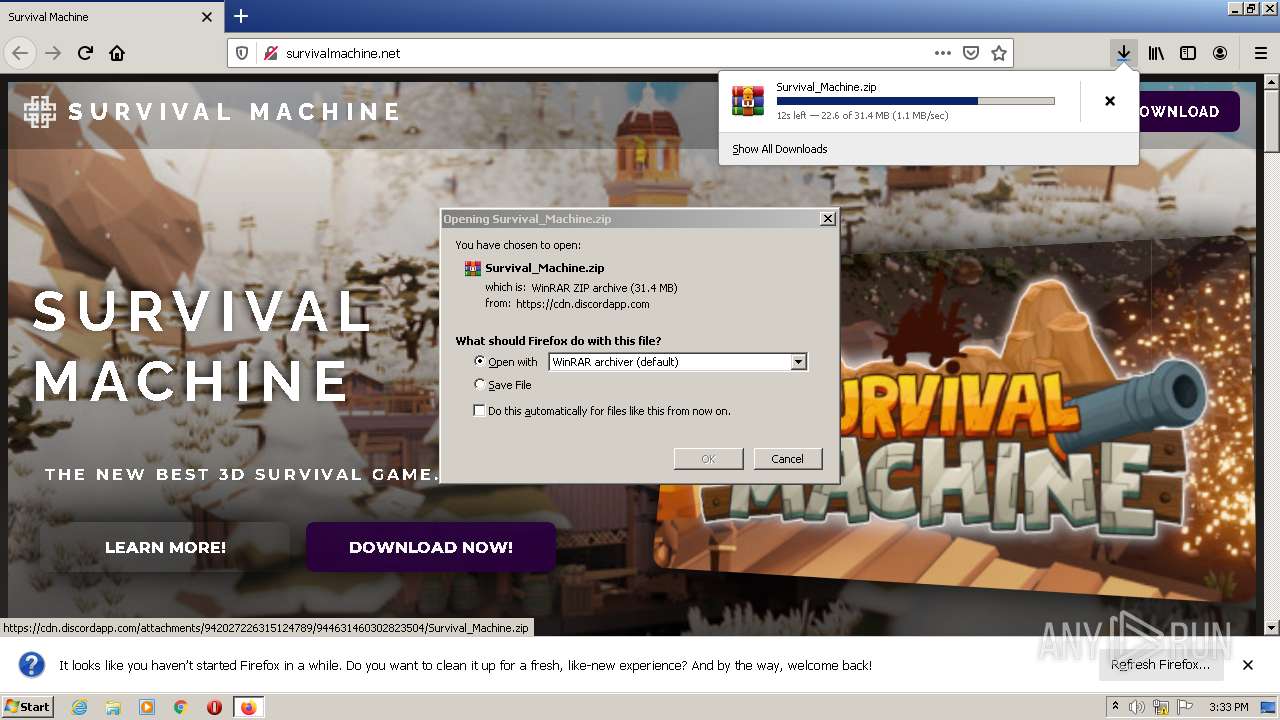The width and height of the screenshot is (1280, 720).
Task: Click the DOWNLOAD NOW! button
Action: (431, 547)
